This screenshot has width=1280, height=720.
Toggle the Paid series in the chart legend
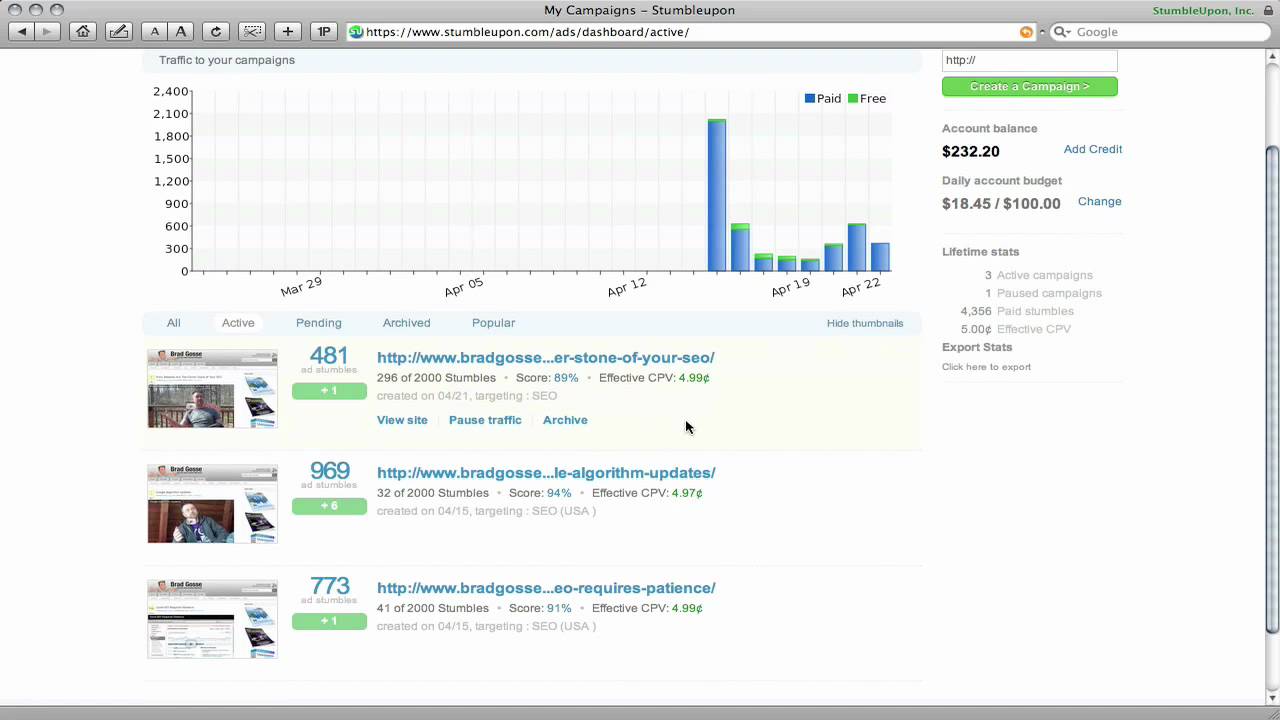tap(822, 98)
